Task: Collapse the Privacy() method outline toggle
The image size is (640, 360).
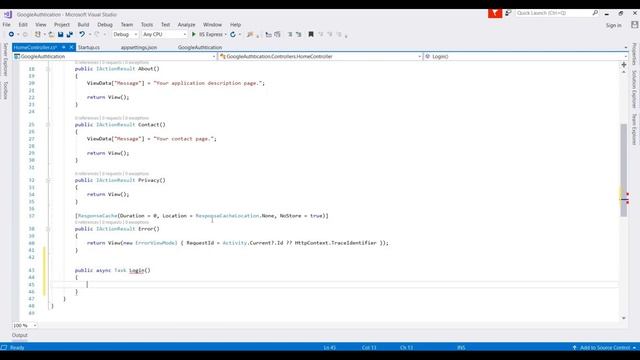Action: [x=48, y=180]
